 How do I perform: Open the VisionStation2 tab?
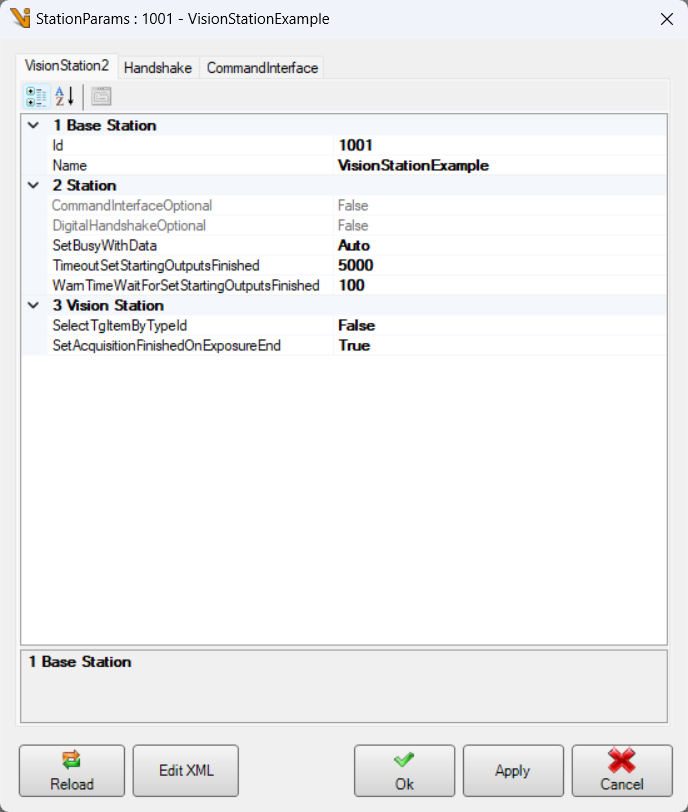point(67,66)
